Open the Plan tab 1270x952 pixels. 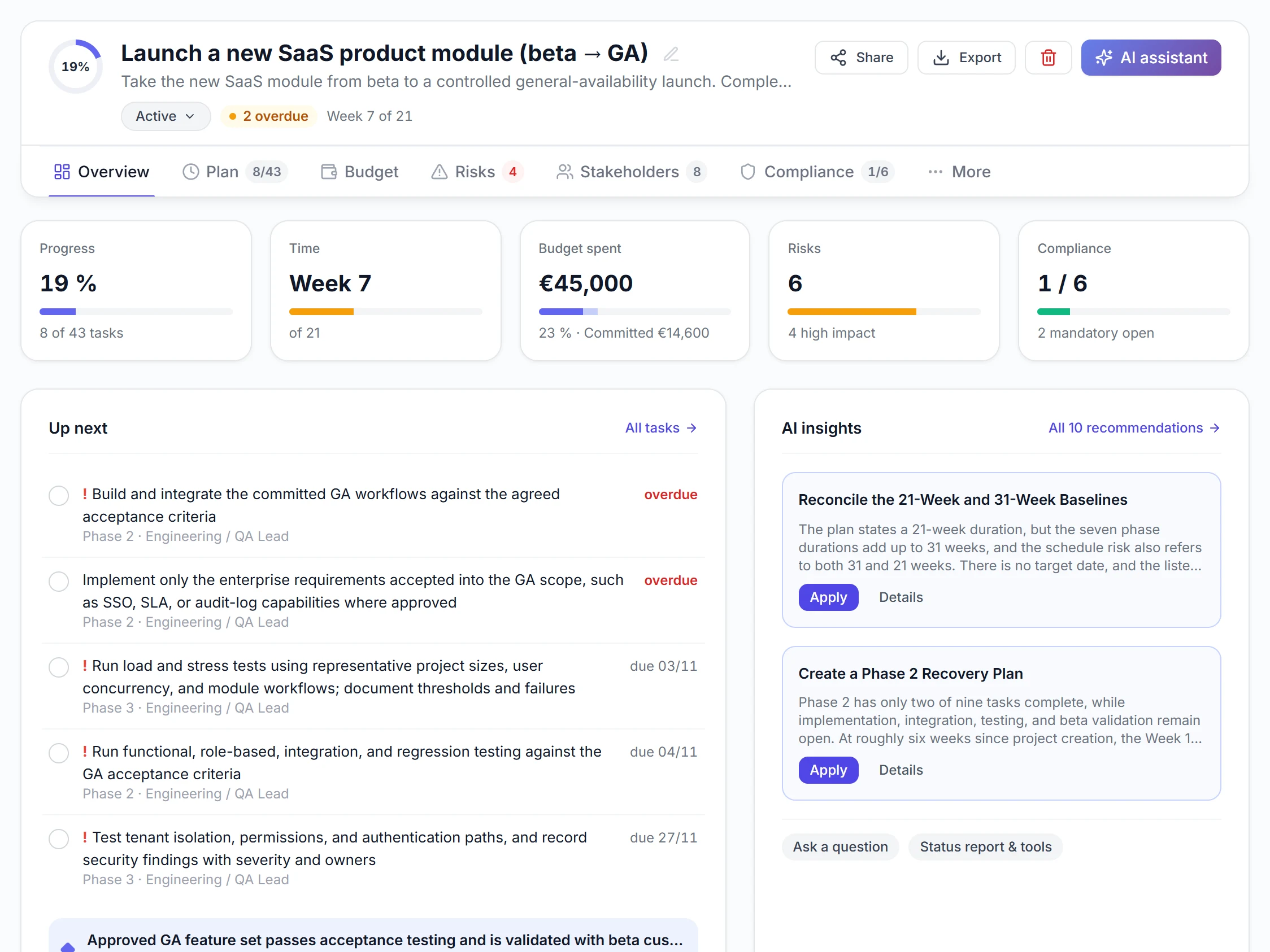point(235,172)
